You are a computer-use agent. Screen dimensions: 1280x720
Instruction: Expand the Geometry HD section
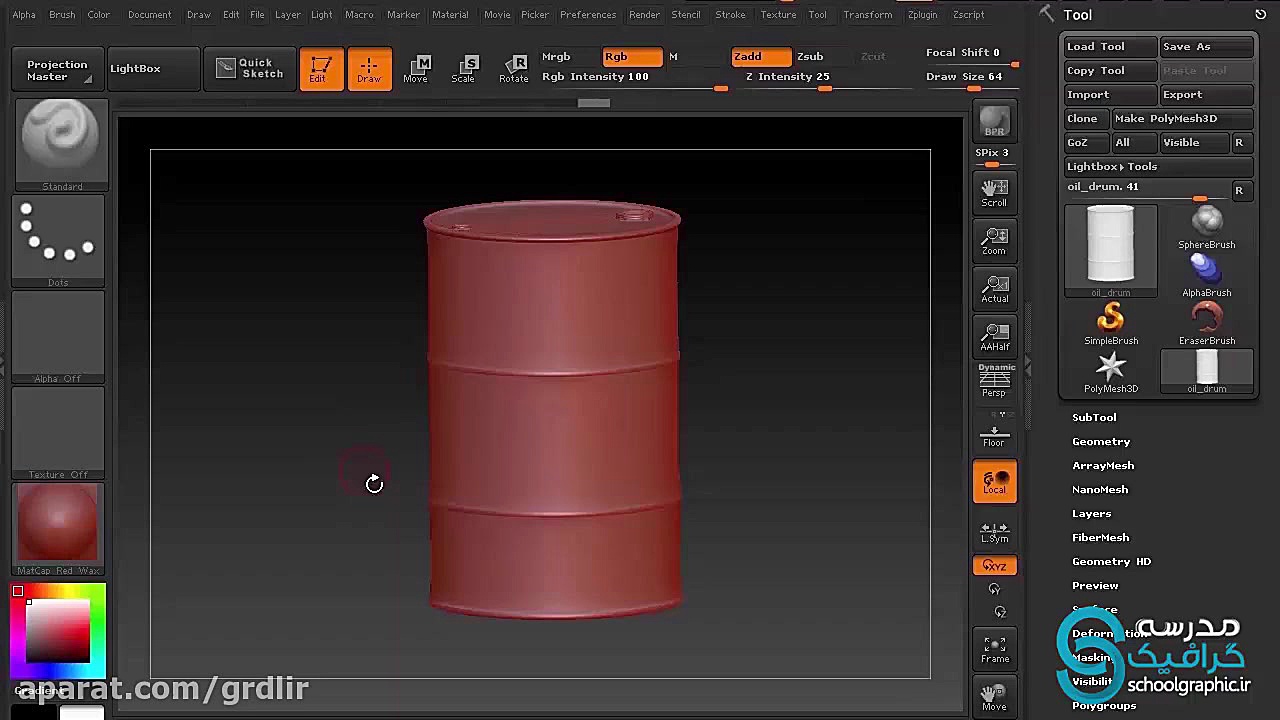(x=1111, y=561)
